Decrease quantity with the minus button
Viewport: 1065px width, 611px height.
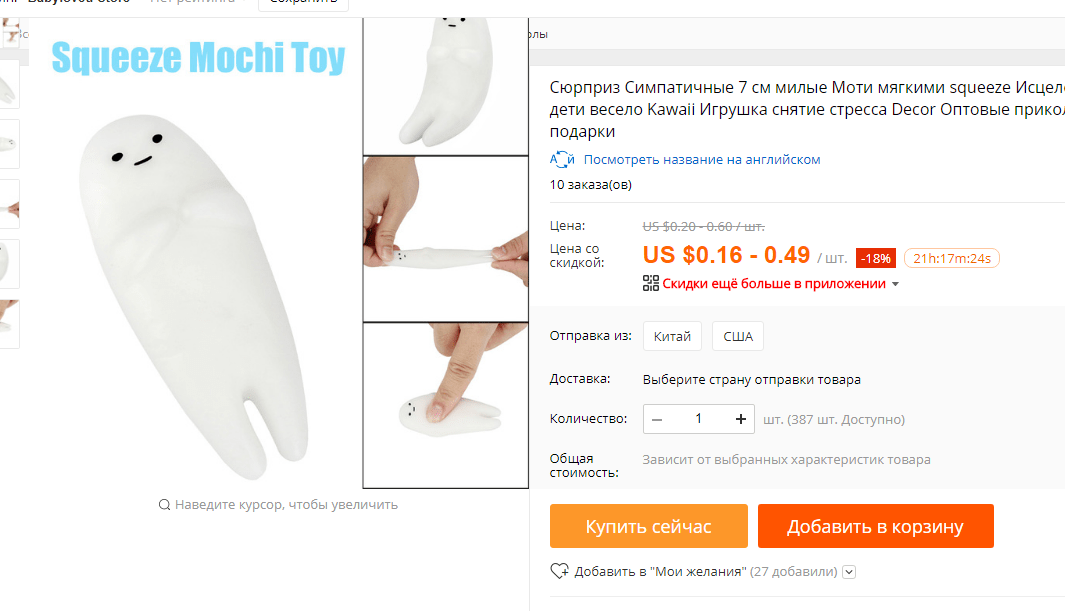point(657,419)
